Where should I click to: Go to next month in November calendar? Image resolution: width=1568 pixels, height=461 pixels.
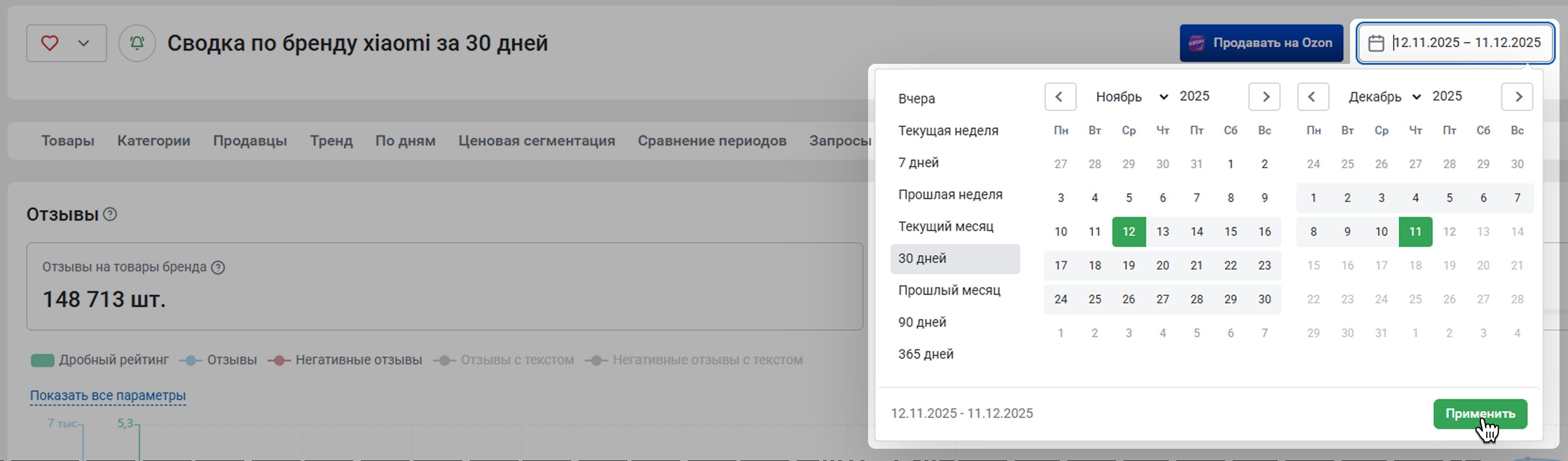(1264, 97)
